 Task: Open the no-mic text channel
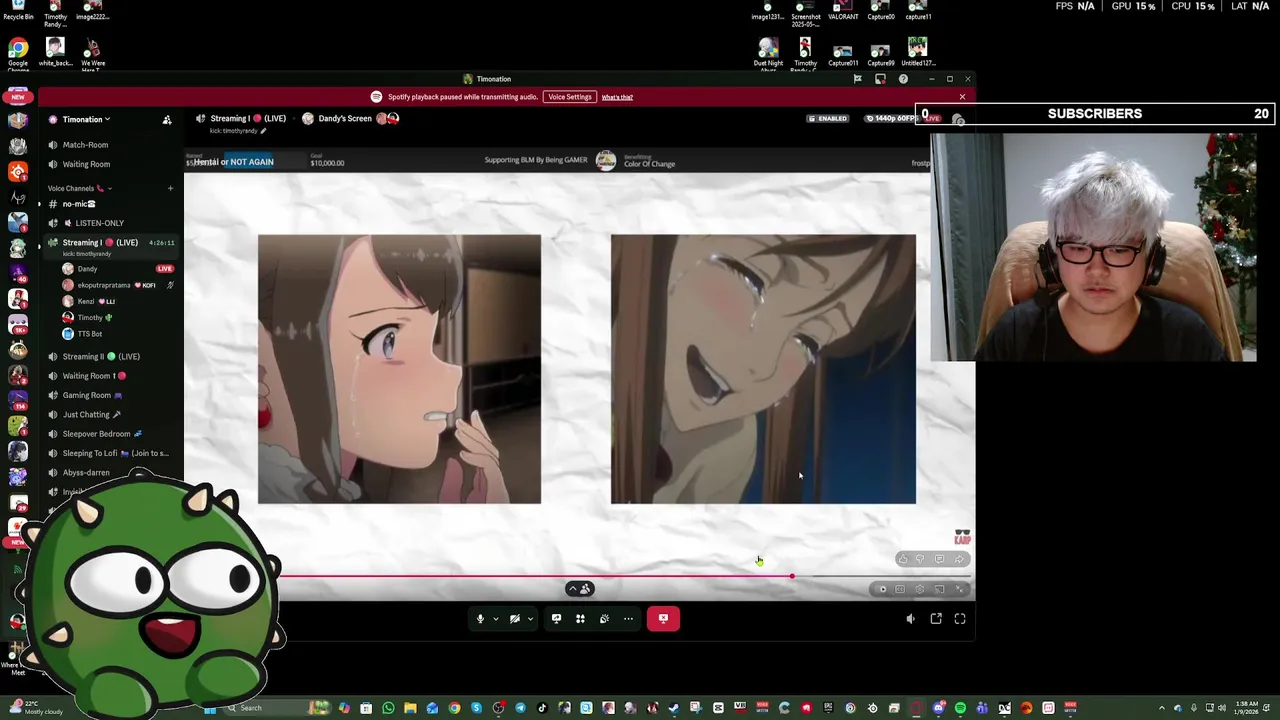(79, 204)
